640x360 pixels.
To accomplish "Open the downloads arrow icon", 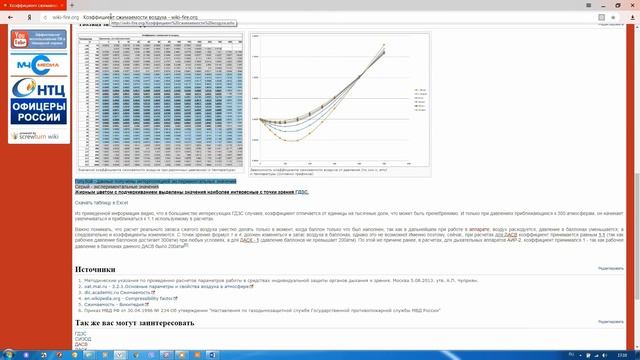I will [633, 18].
